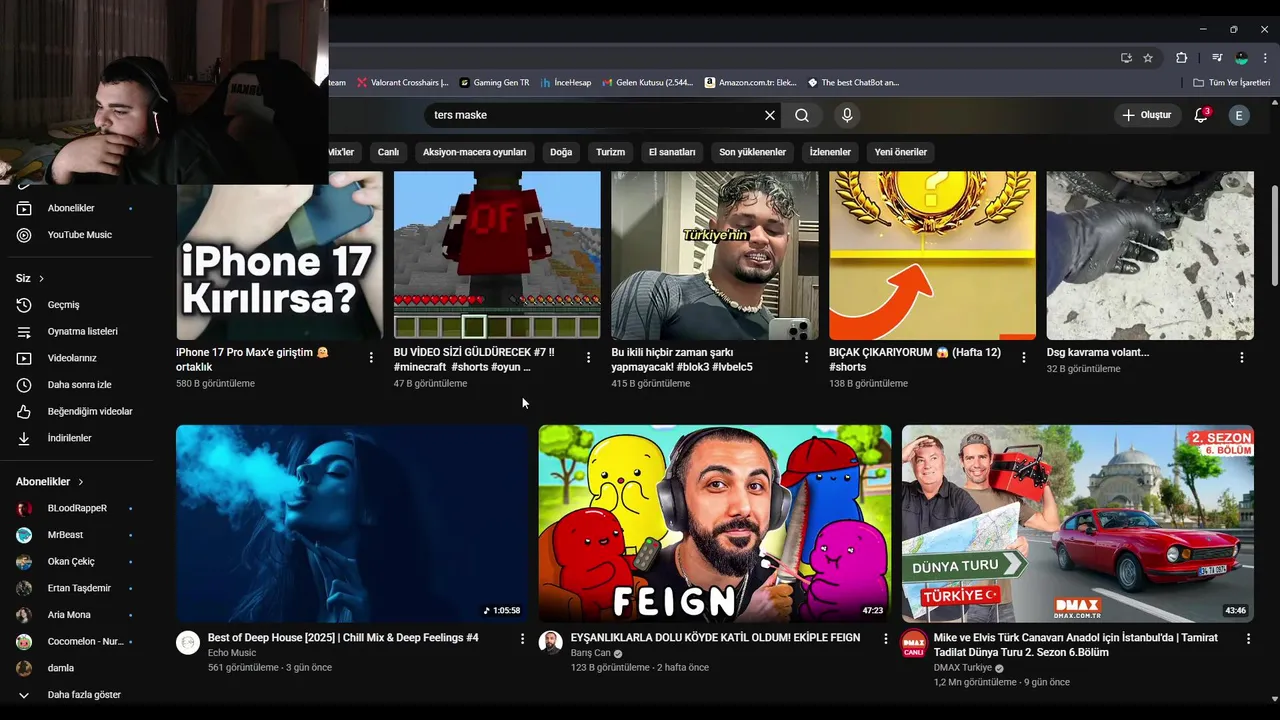Expand the Siz section chevron
The image size is (1280, 720).
click(x=41, y=278)
